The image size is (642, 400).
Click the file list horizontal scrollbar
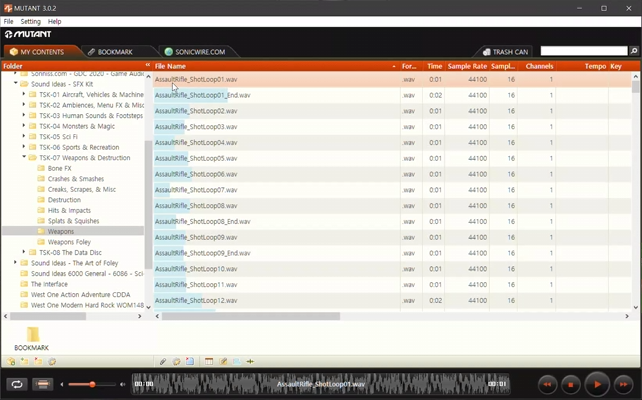[x=251, y=316]
